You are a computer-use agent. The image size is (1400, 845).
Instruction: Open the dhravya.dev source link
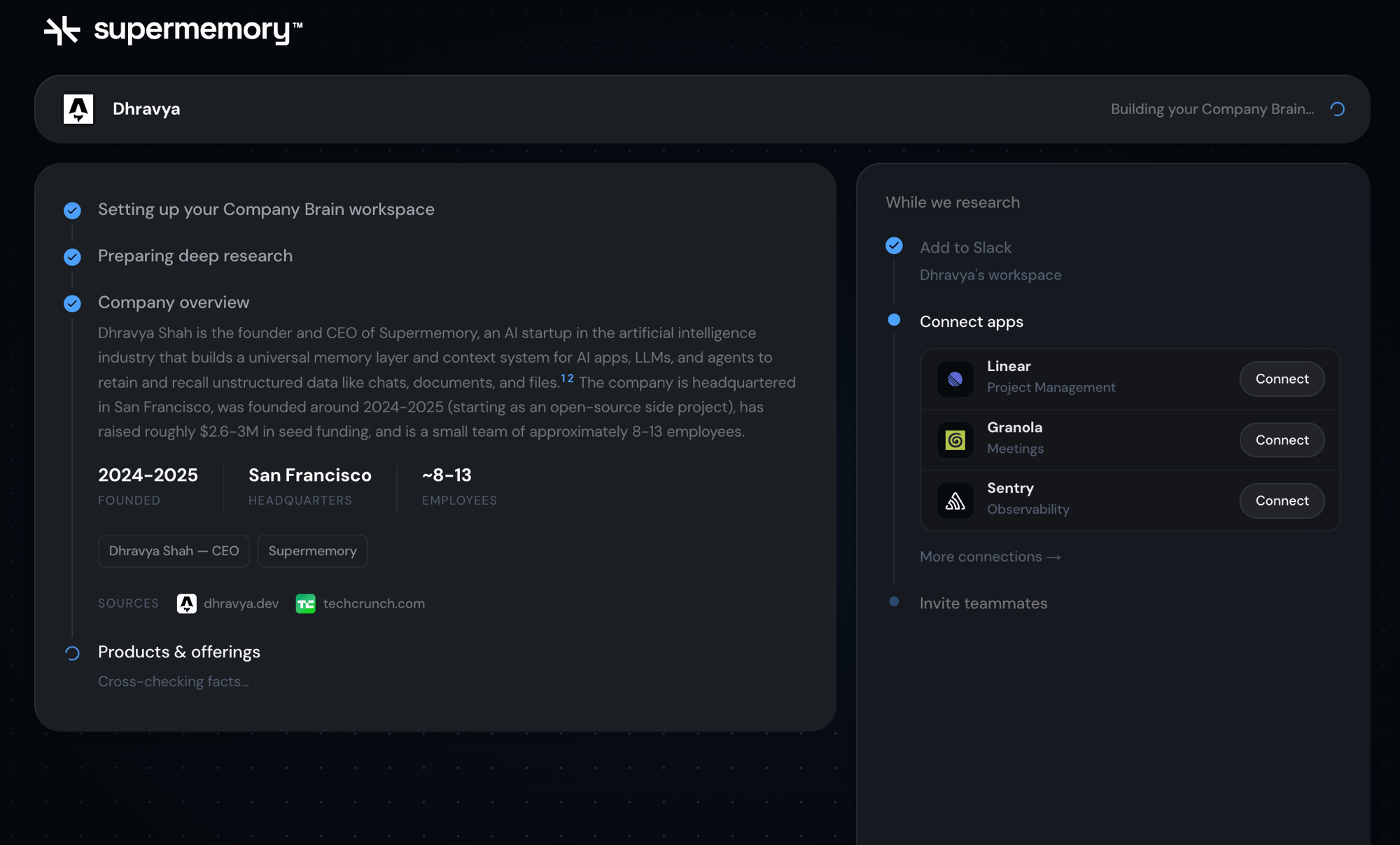pos(241,603)
